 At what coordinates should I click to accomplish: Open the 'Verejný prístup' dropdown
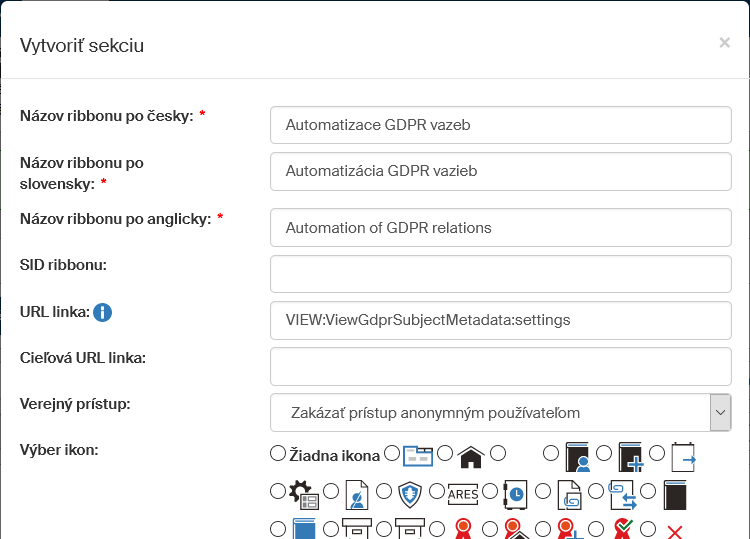[490, 412]
